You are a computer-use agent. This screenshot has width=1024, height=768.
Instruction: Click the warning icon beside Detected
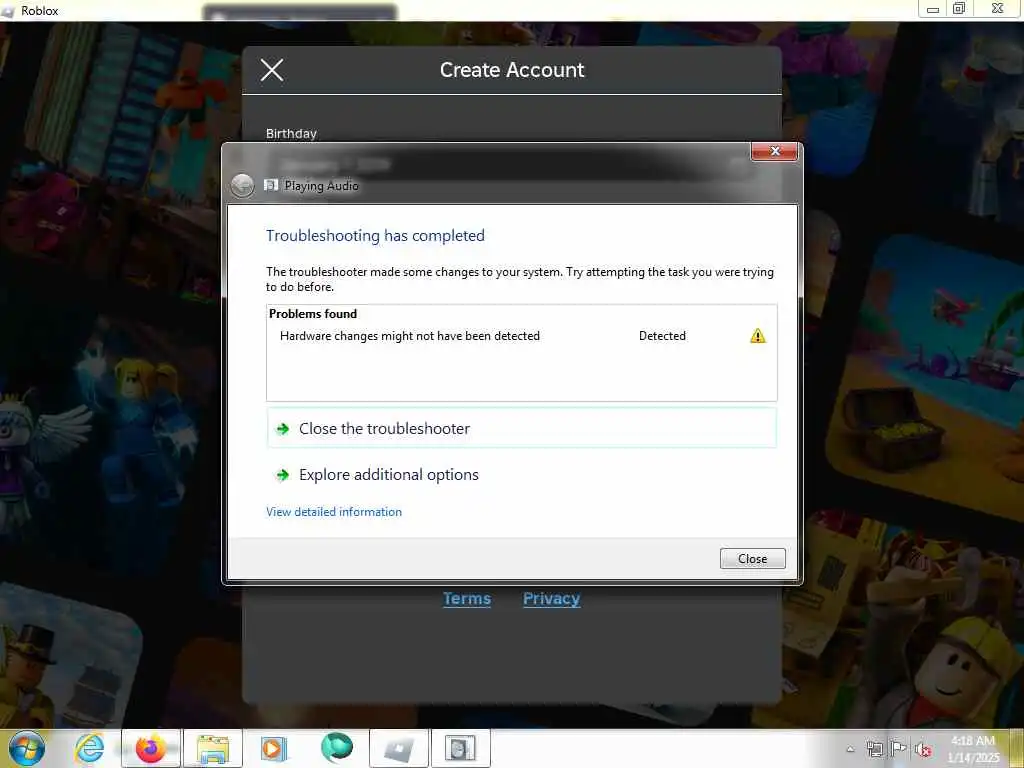coord(758,336)
